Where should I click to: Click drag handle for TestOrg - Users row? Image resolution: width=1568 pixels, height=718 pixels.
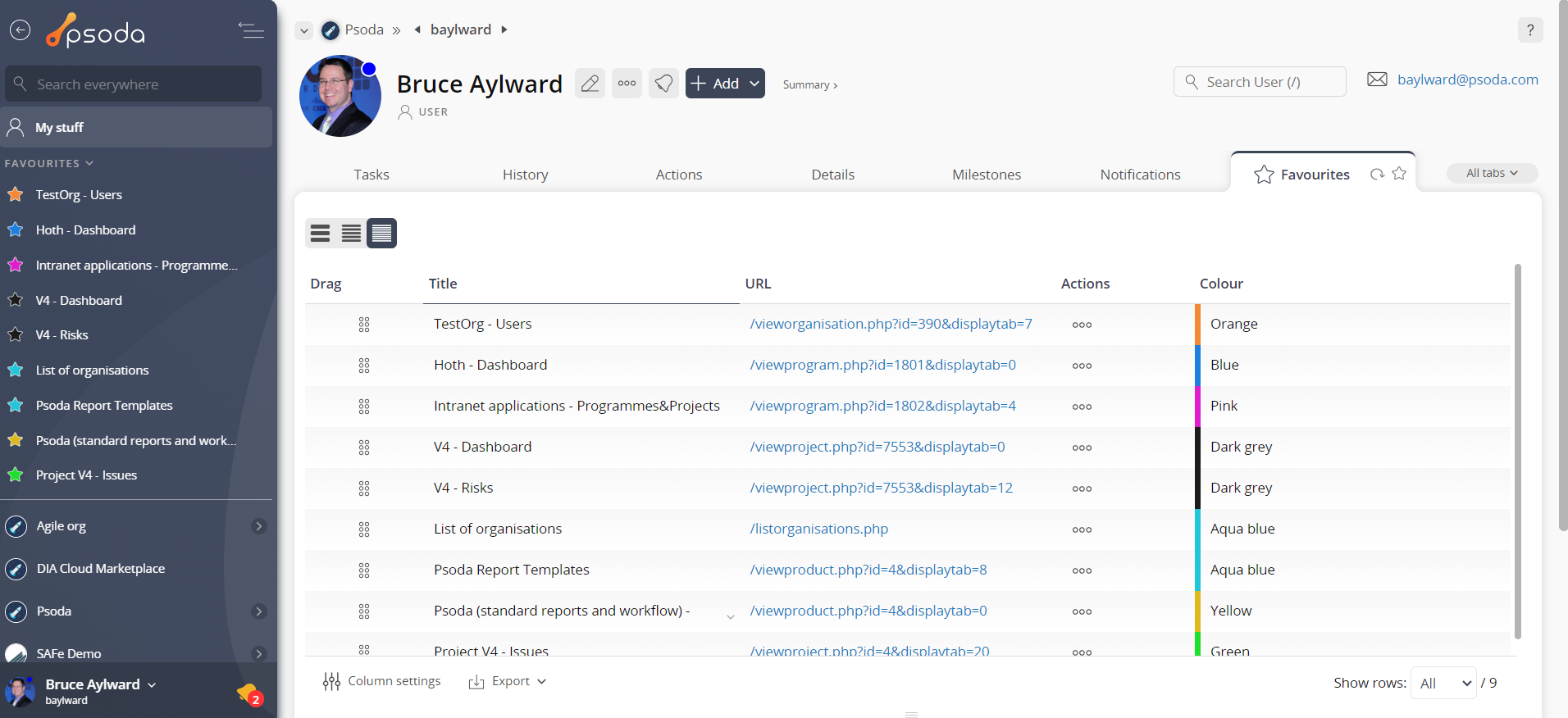point(364,325)
